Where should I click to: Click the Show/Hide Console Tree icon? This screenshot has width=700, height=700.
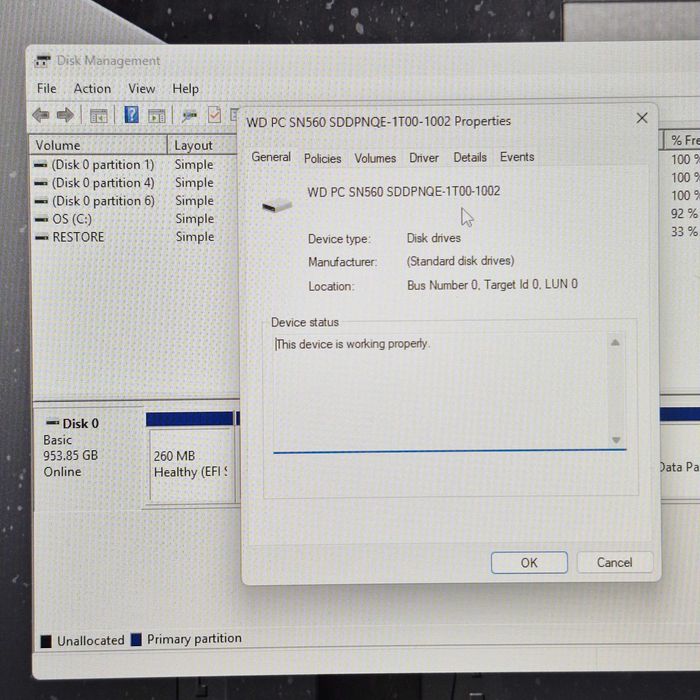point(99,116)
